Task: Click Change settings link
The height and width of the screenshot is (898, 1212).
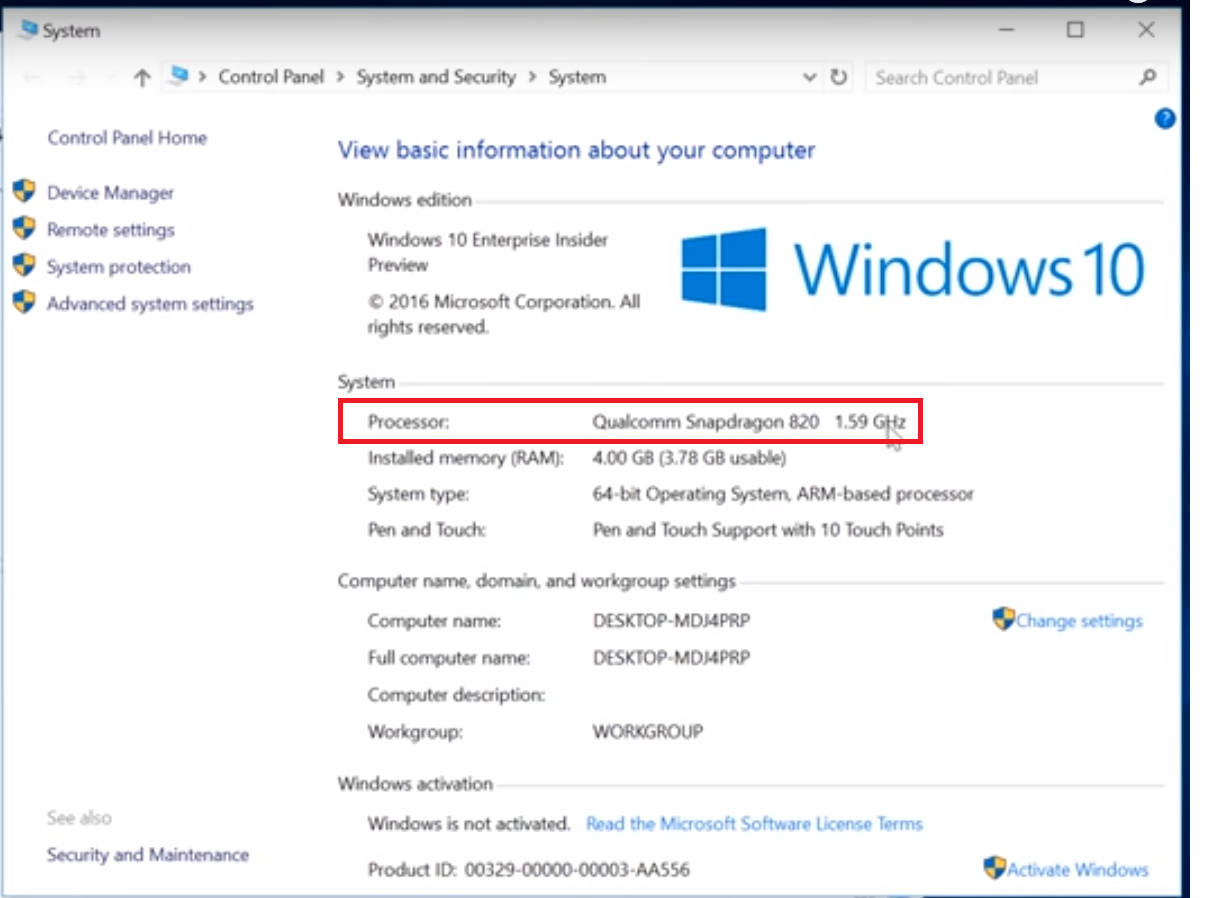Action: 1079,621
